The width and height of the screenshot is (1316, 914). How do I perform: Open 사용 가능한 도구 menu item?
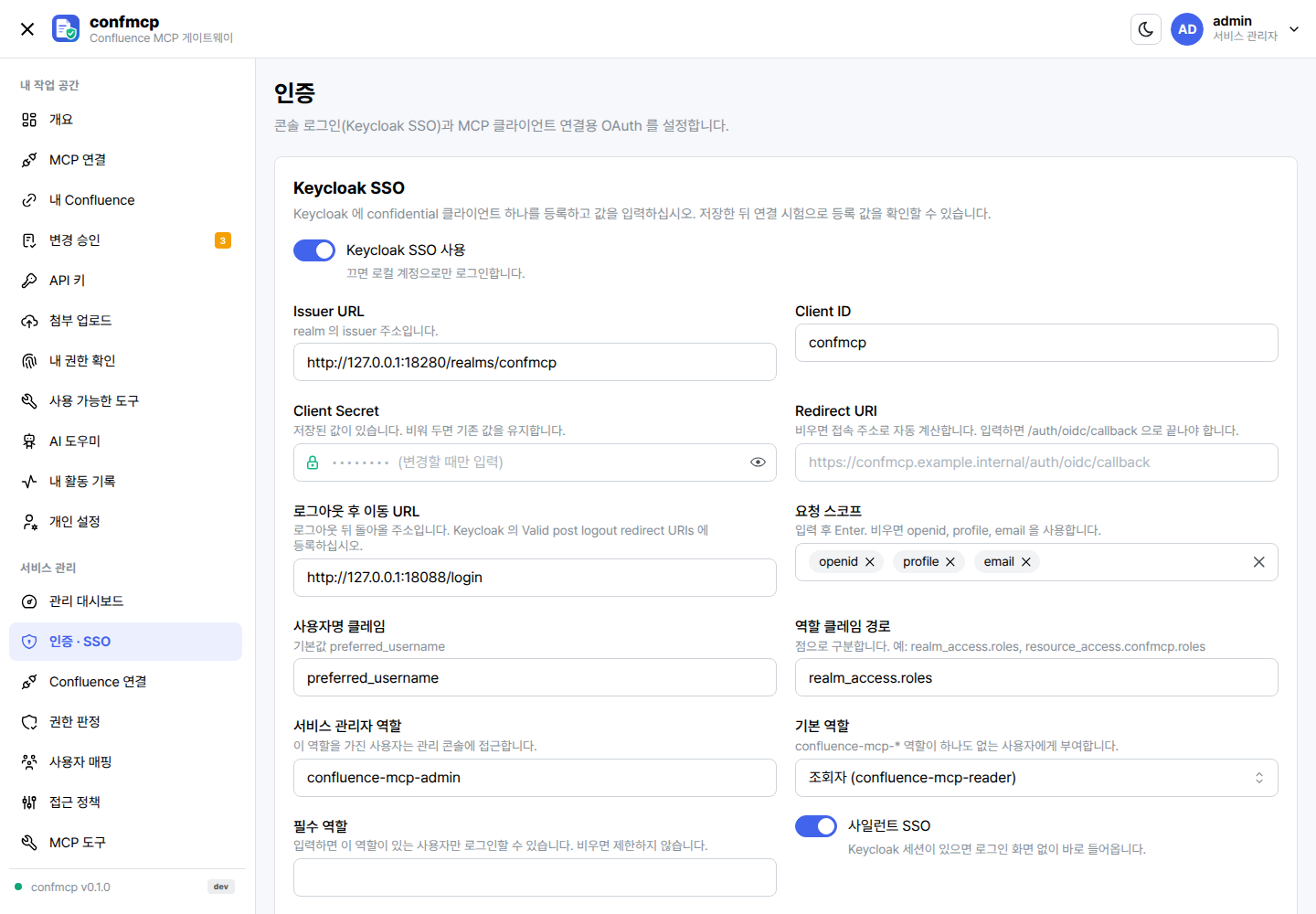[x=125, y=401]
